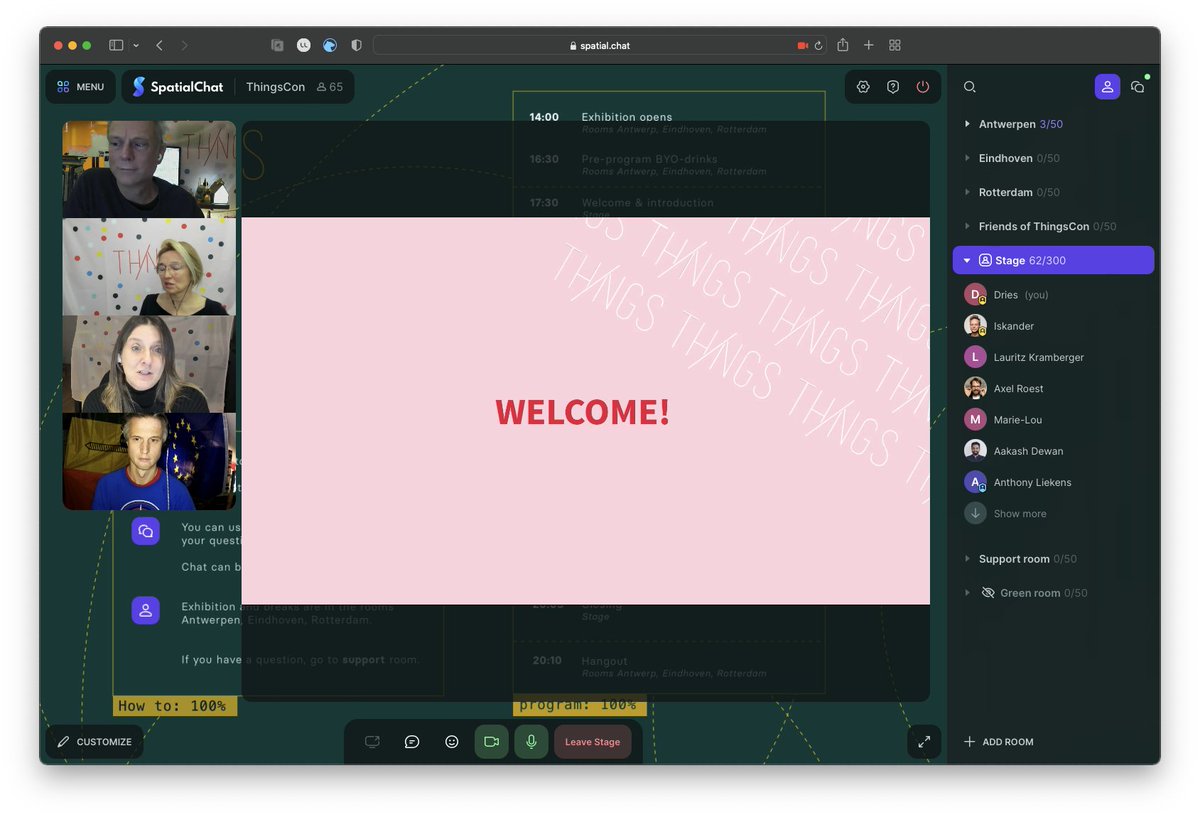The image size is (1200, 817).
Task: Open a new Safari tab with plus
Action: tap(869, 45)
